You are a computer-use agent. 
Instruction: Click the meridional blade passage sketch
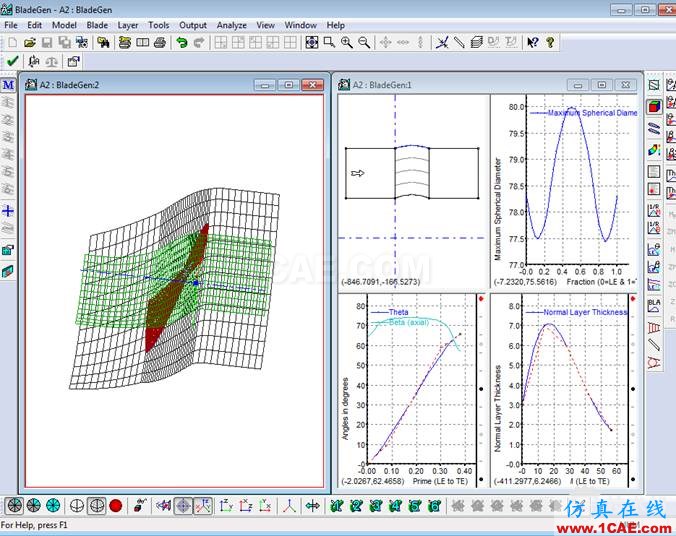pos(412,172)
